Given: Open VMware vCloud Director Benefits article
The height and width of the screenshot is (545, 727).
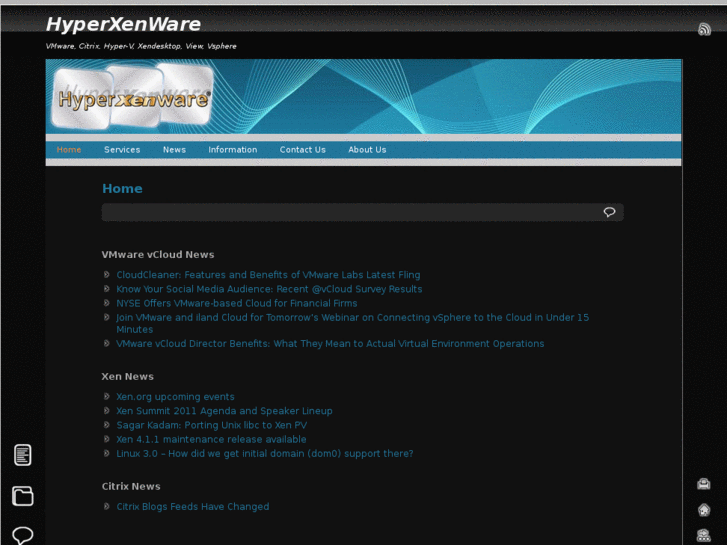Looking at the screenshot, I should (330, 344).
